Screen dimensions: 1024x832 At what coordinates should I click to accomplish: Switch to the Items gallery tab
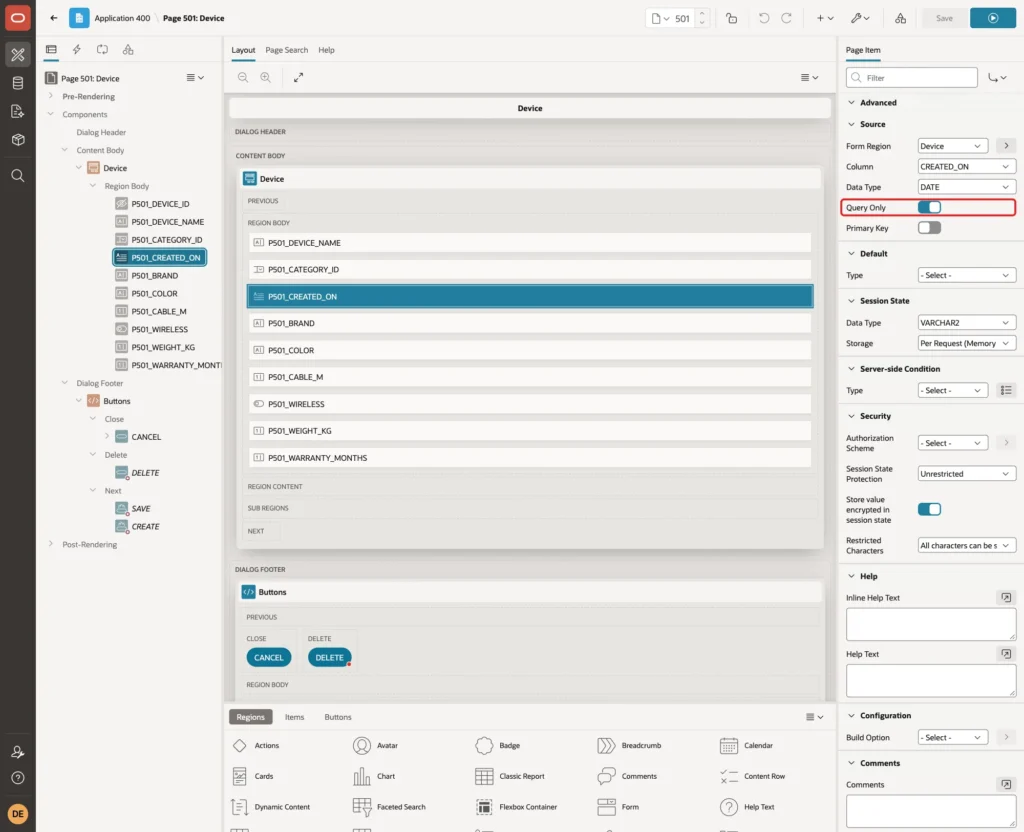(x=295, y=717)
